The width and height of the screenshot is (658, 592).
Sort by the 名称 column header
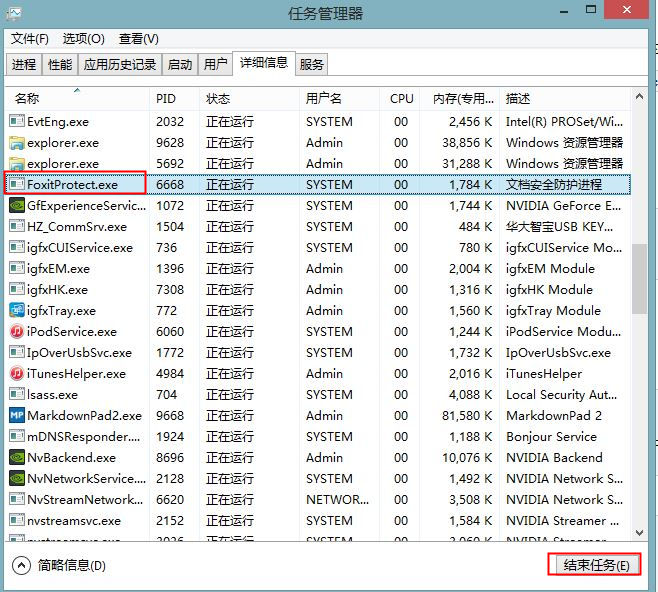(x=77, y=98)
